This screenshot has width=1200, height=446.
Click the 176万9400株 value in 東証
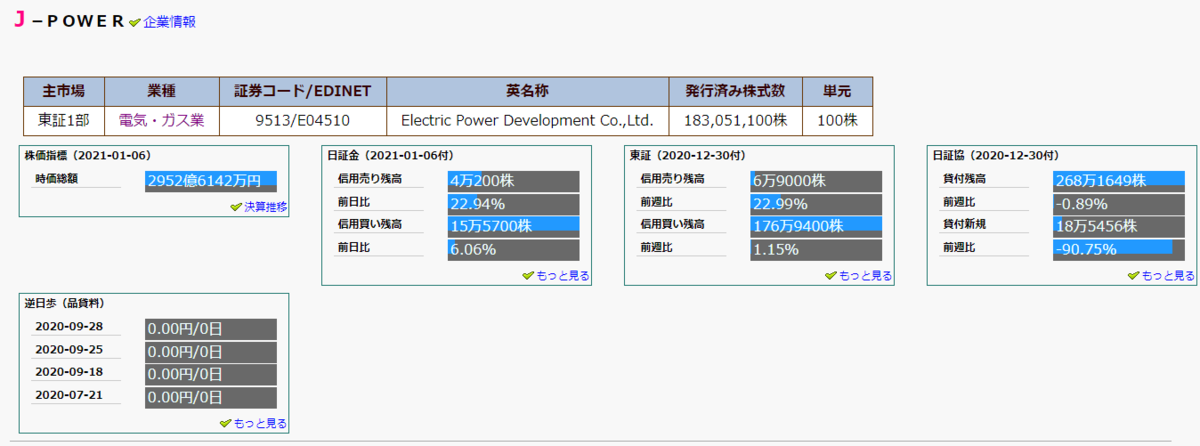pyautogui.click(x=816, y=227)
